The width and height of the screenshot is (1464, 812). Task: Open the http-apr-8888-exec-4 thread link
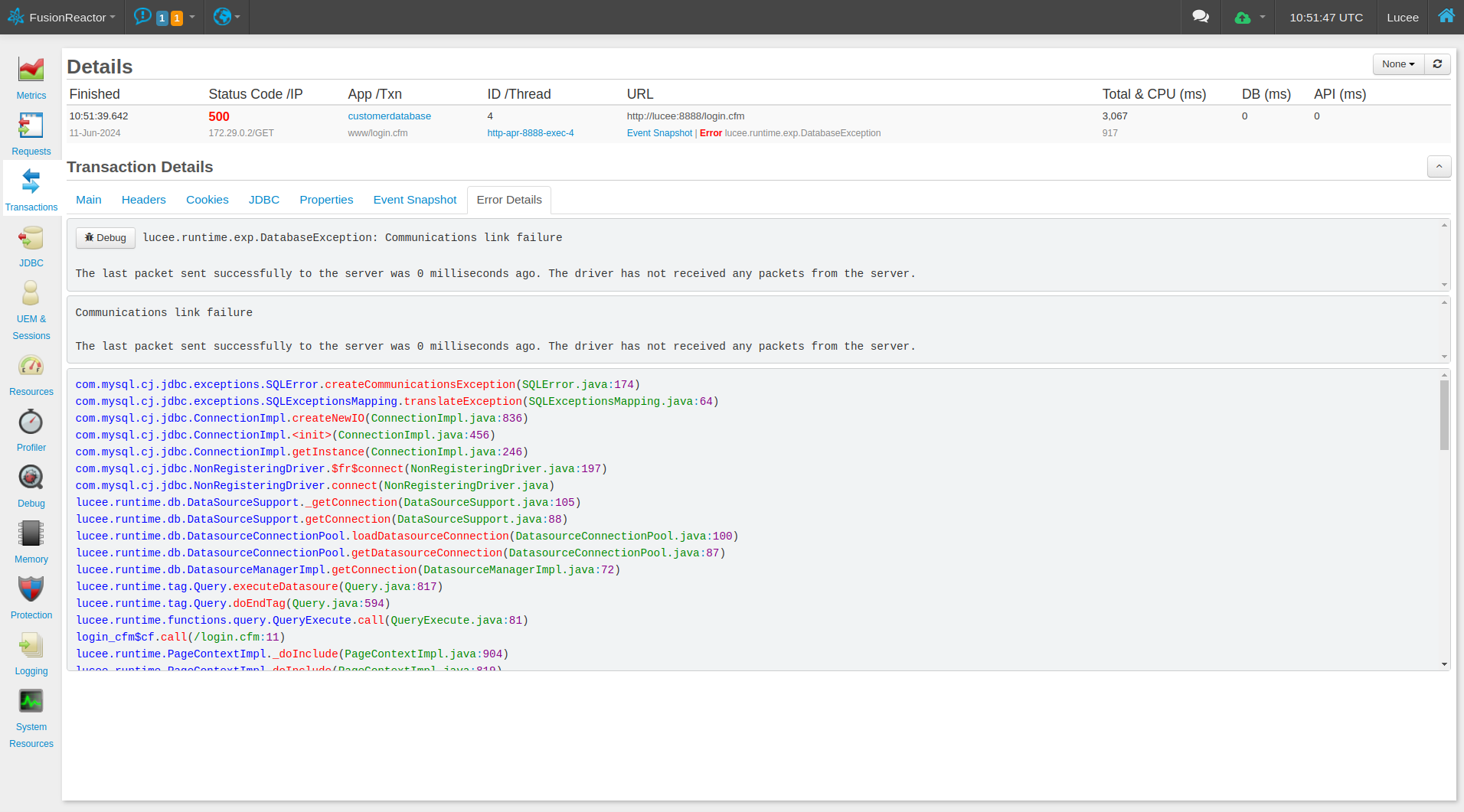tap(531, 133)
